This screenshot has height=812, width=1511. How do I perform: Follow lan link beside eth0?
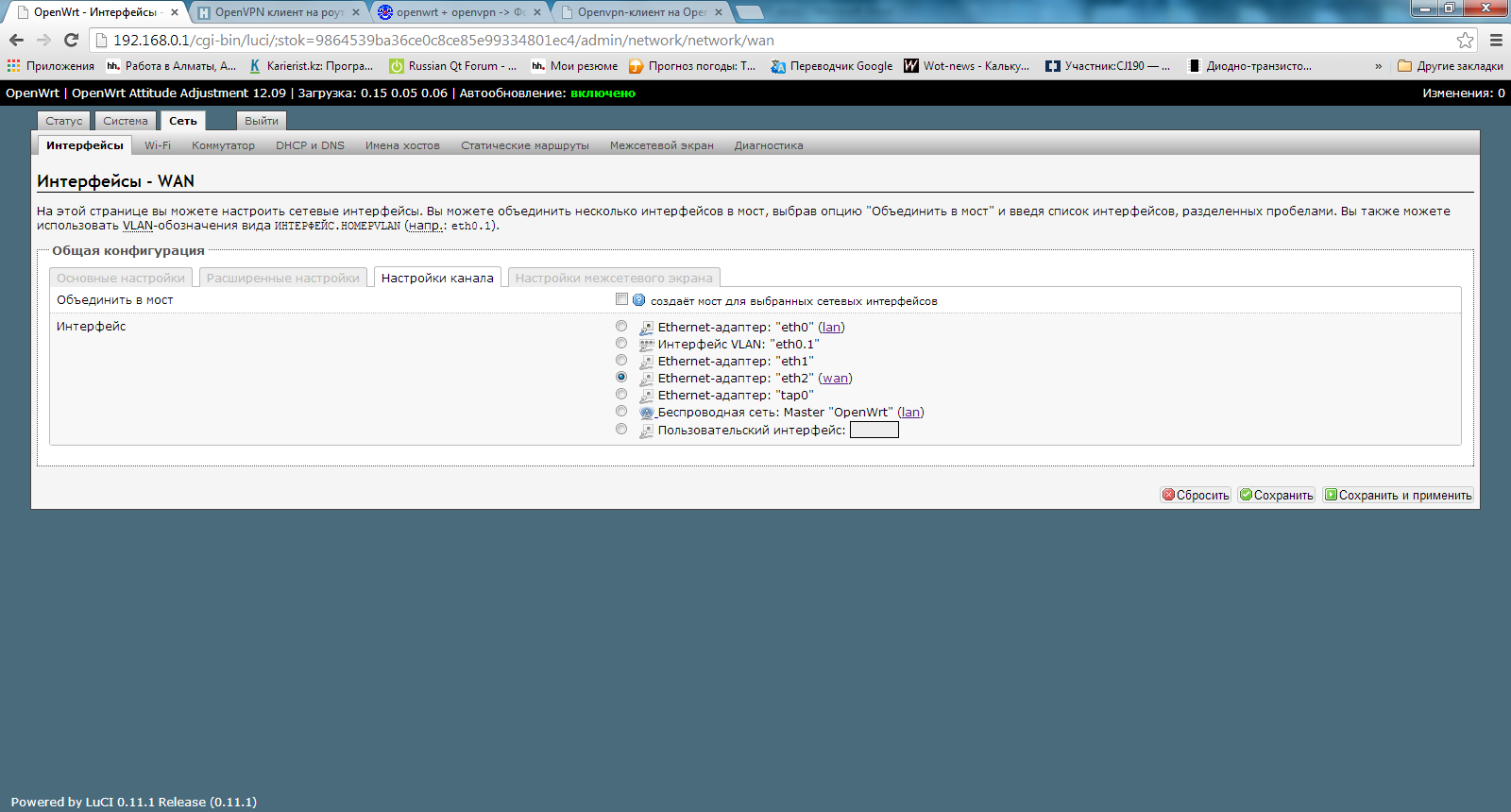831,328
